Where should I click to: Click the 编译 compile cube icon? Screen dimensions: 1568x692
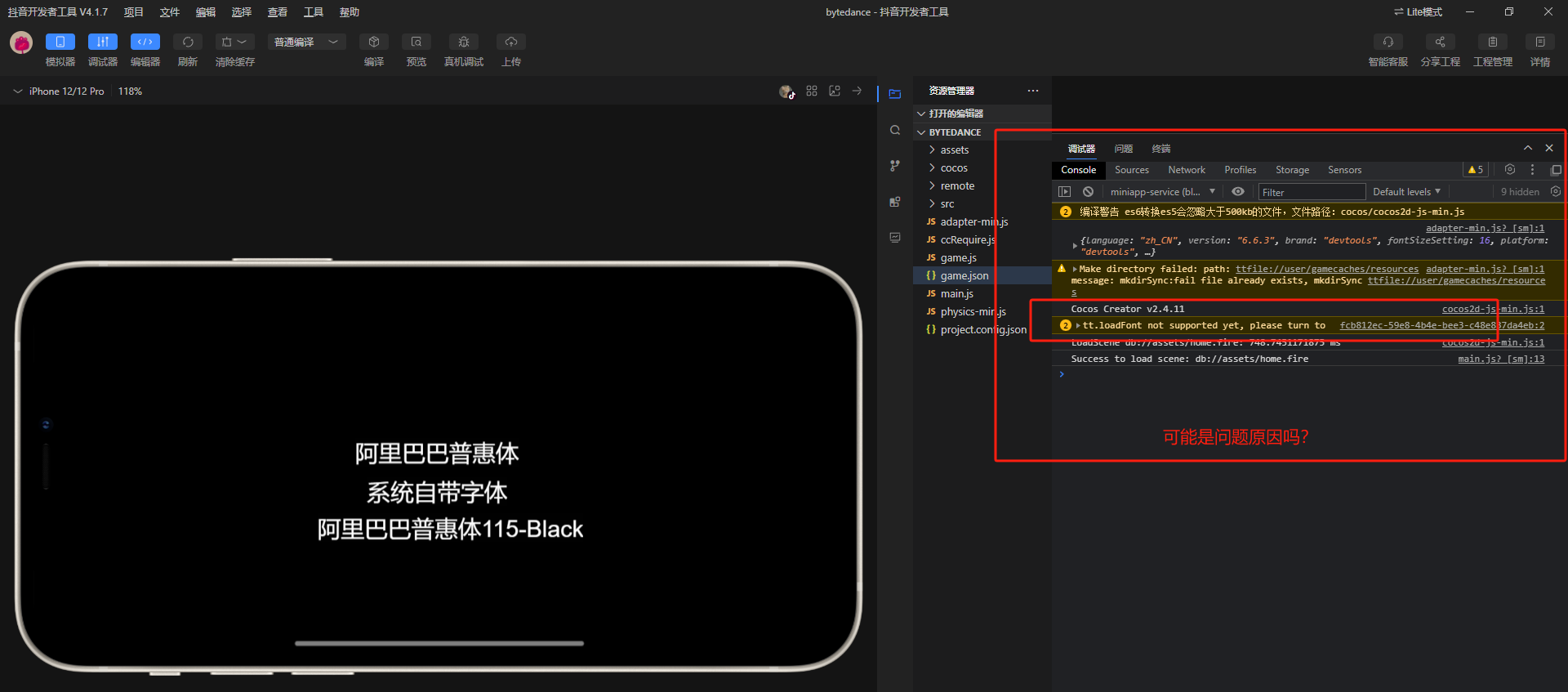pyautogui.click(x=374, y=42)
